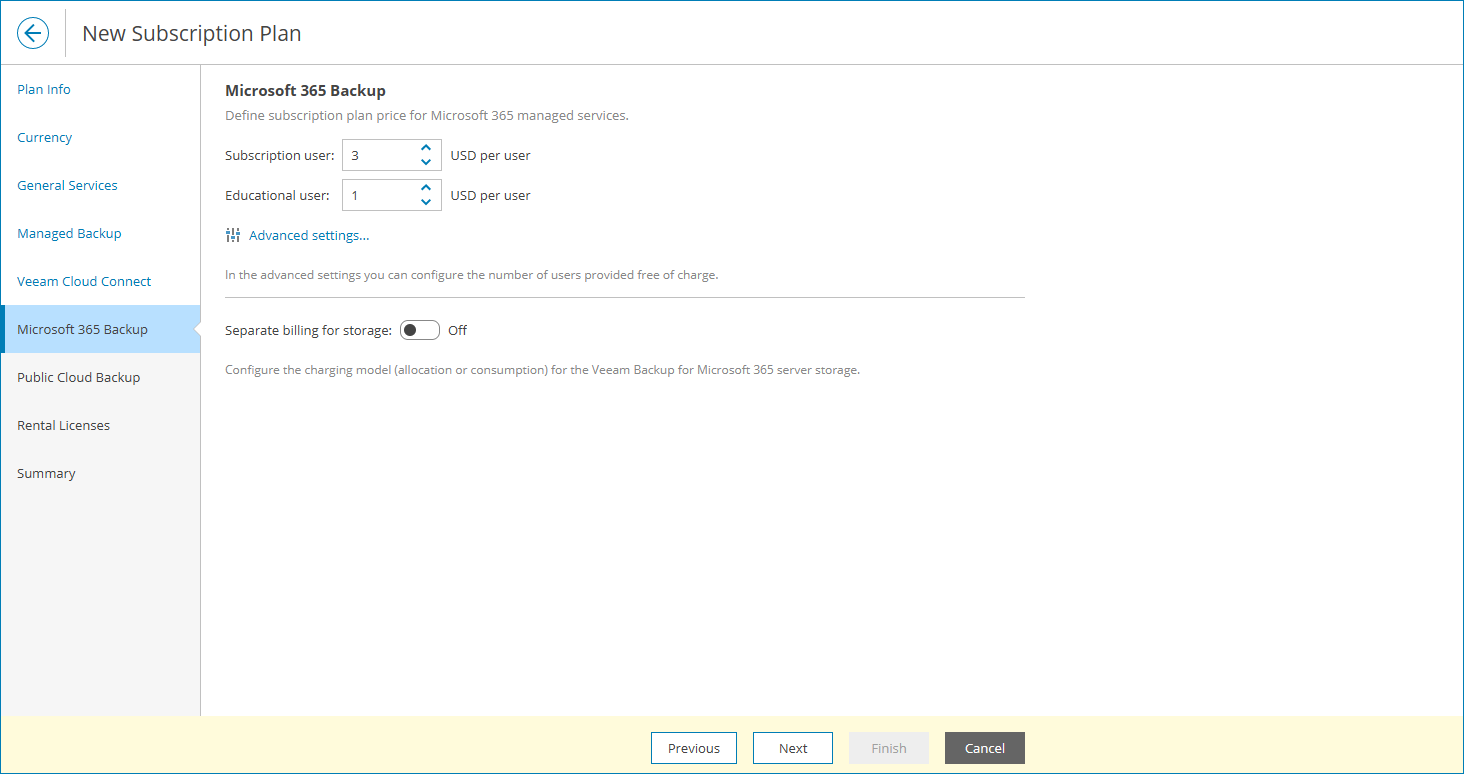Enable Separate billing for storage
Viewport: 1464px width, 774px height.
point(420,329)
